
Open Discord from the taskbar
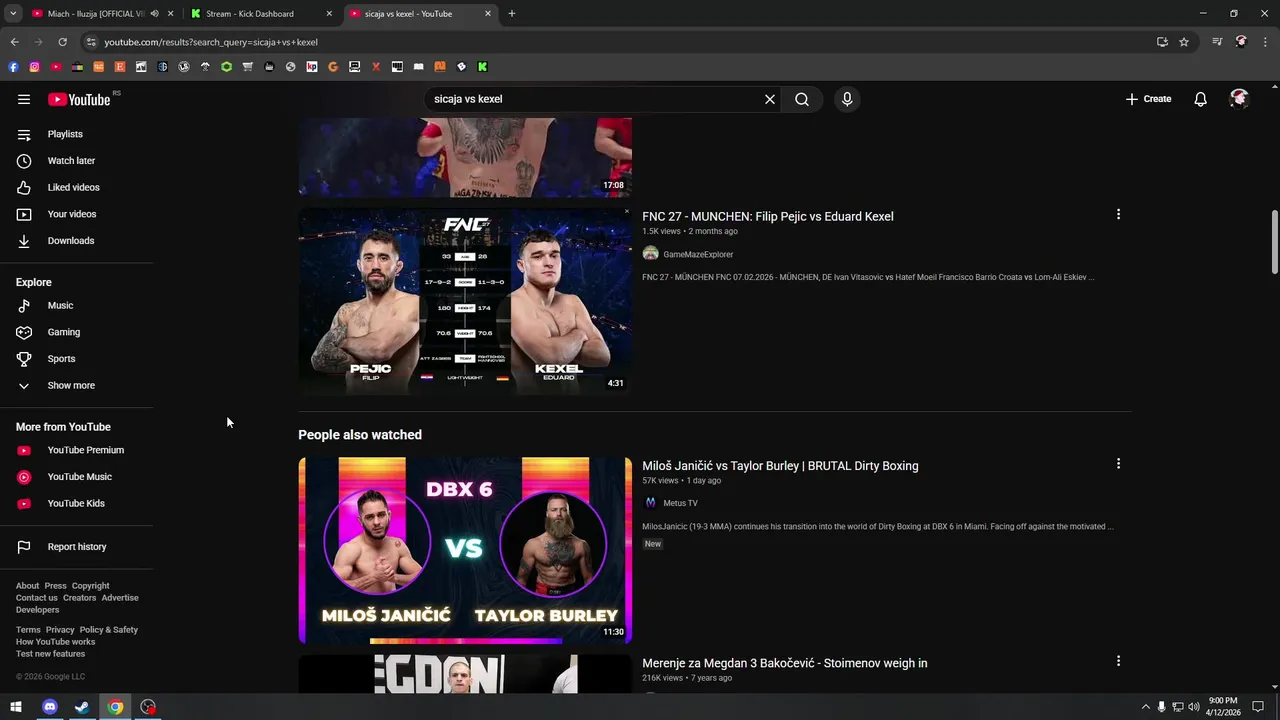pos(50,707)
